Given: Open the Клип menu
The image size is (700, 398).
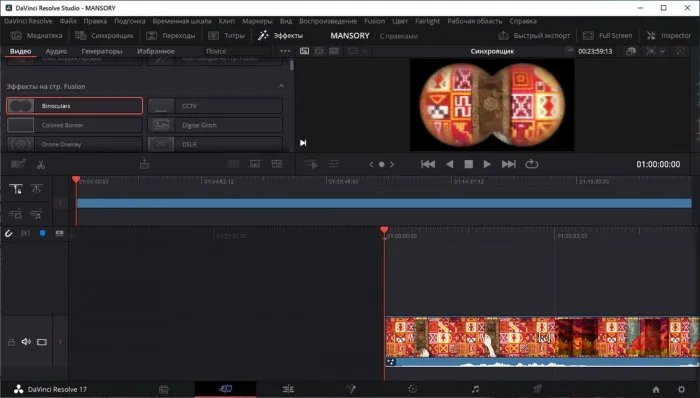Looking at the screenshot, I should pos(226,21).
